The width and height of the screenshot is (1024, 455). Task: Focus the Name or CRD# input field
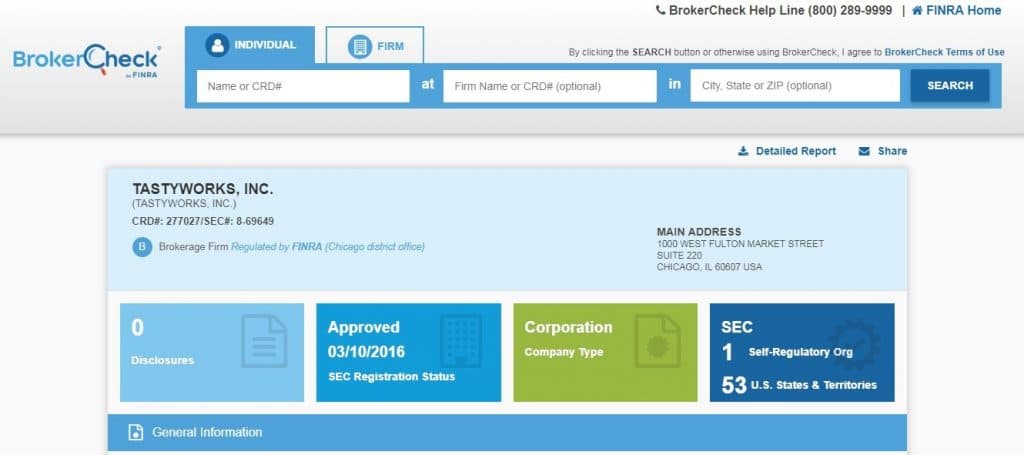click(303, 86)
